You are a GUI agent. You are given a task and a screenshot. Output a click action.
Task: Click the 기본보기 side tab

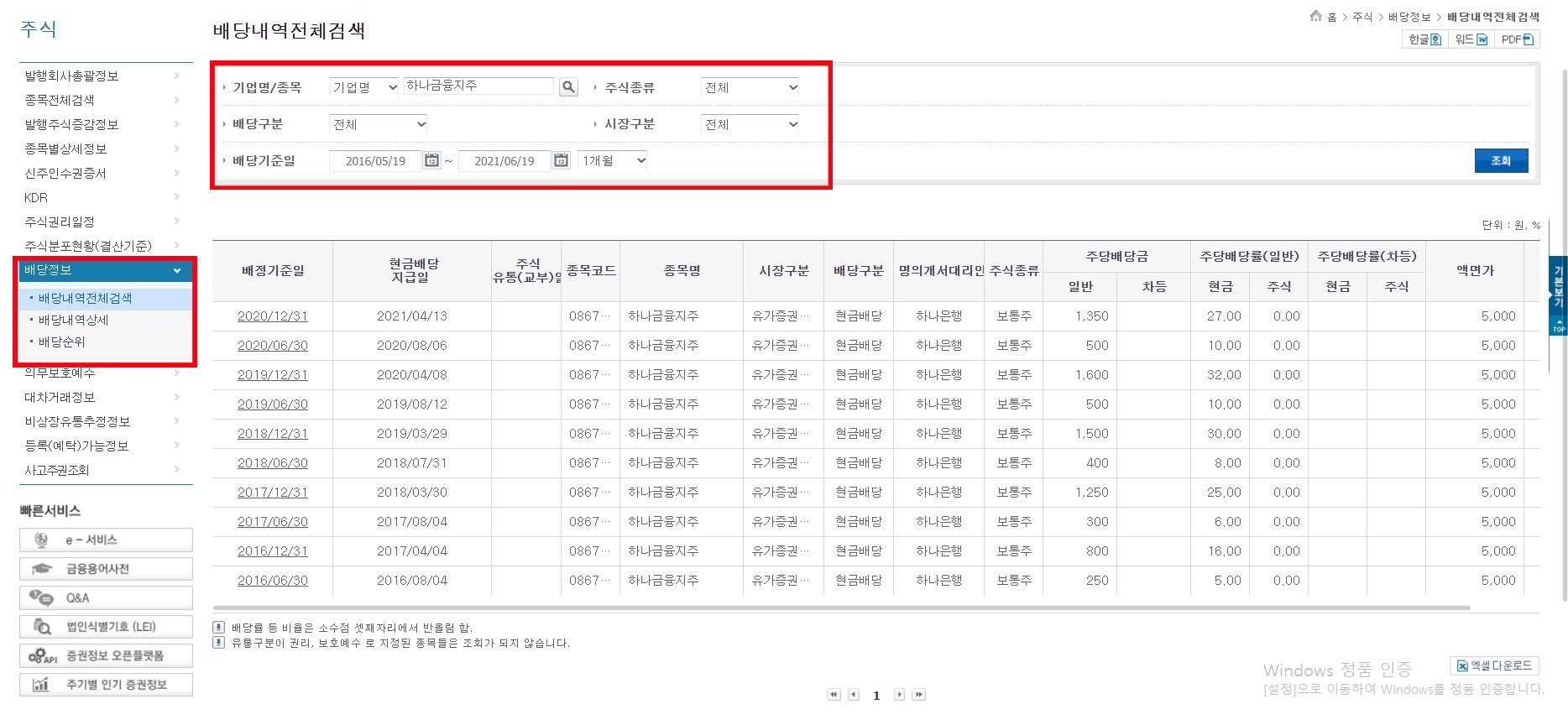tap(1559, 285)
